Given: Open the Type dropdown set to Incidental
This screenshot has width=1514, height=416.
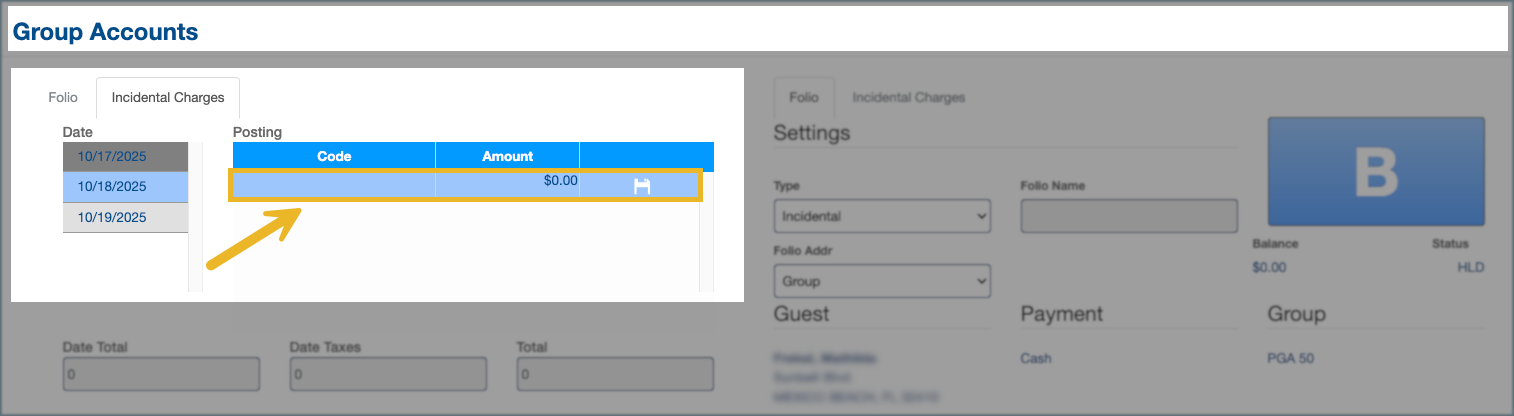Looking at the screenshot, I should (x=882, y=216).
